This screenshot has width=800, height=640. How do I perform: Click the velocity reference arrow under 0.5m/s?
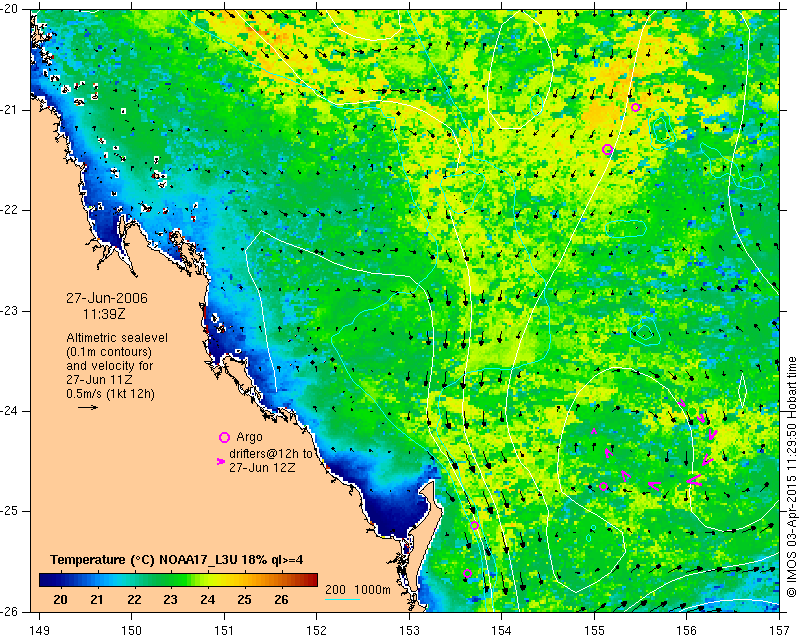click(88, 407)
